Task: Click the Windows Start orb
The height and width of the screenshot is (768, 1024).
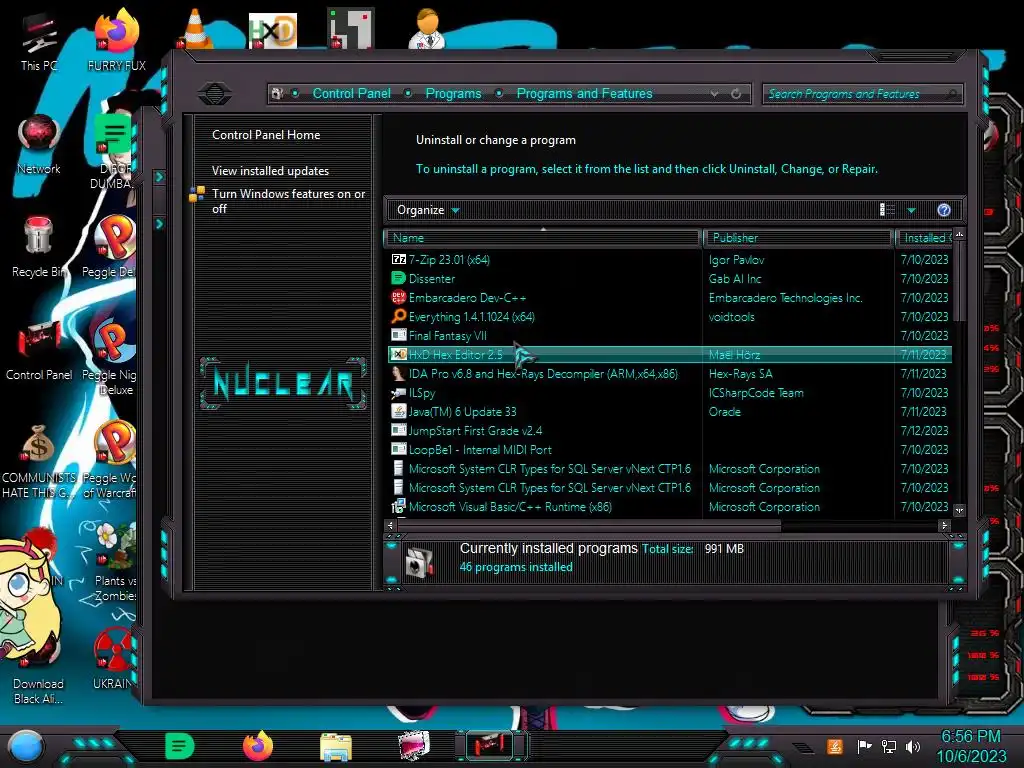Action: pyautogui.click(x=26, y=746)
